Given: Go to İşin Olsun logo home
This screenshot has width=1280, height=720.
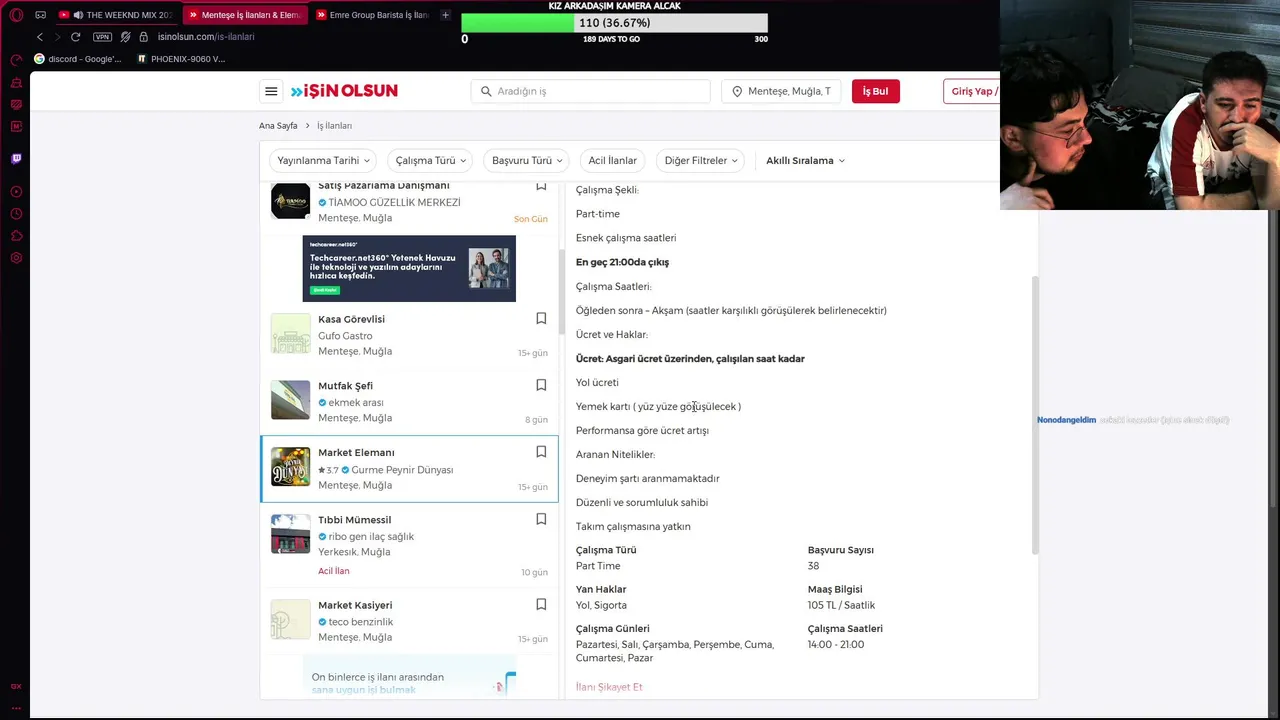Looking at the screenshot, I should coord(344,91).
